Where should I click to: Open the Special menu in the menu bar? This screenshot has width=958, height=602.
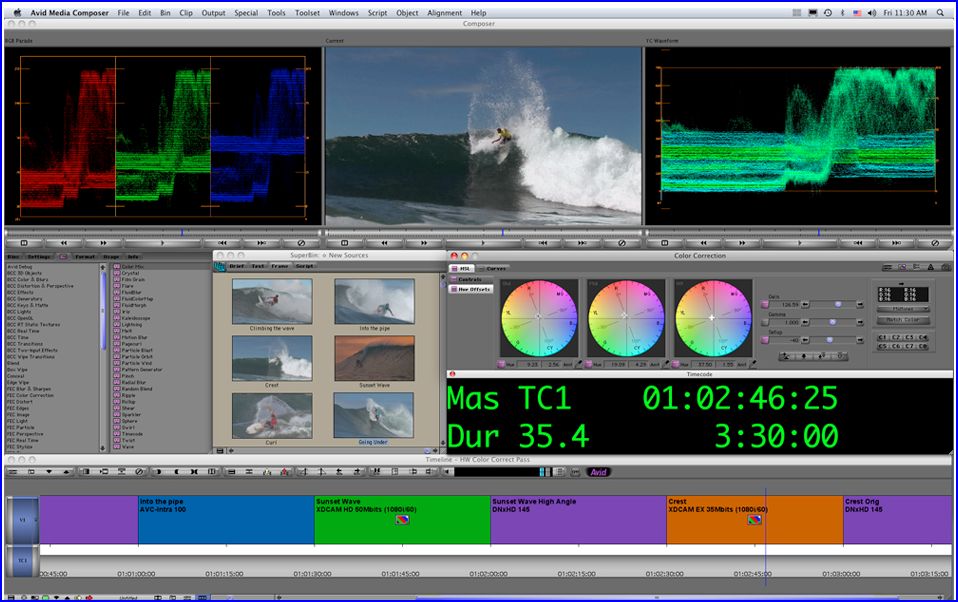click(246, 12)
